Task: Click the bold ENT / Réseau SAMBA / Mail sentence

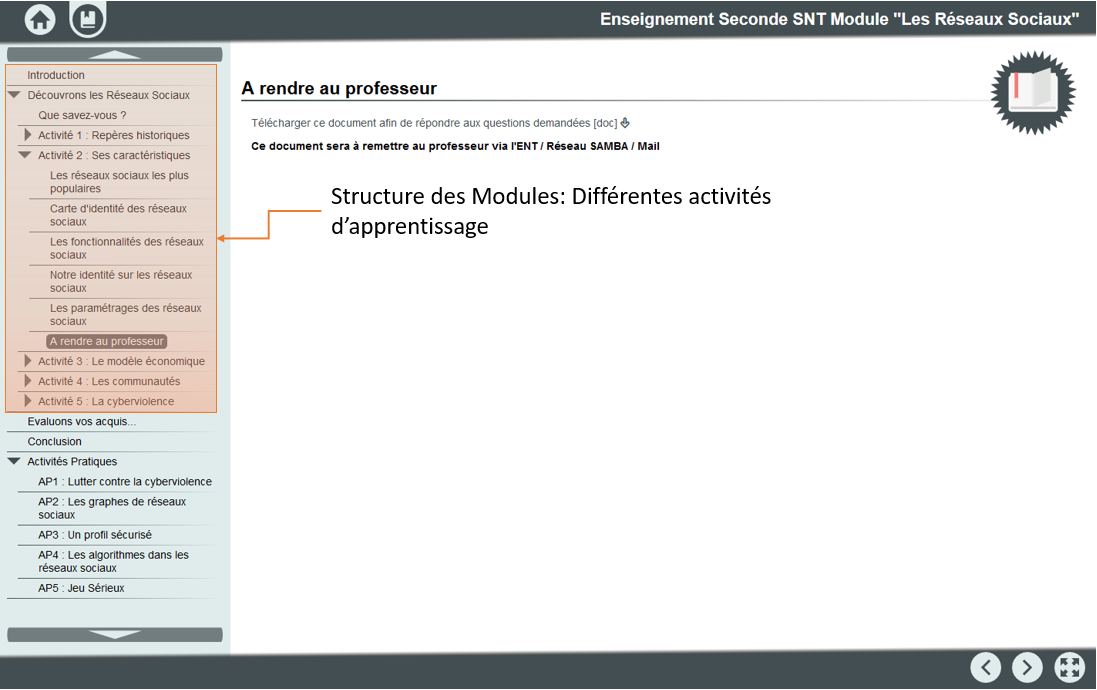Action: click(x=455, y=146)
